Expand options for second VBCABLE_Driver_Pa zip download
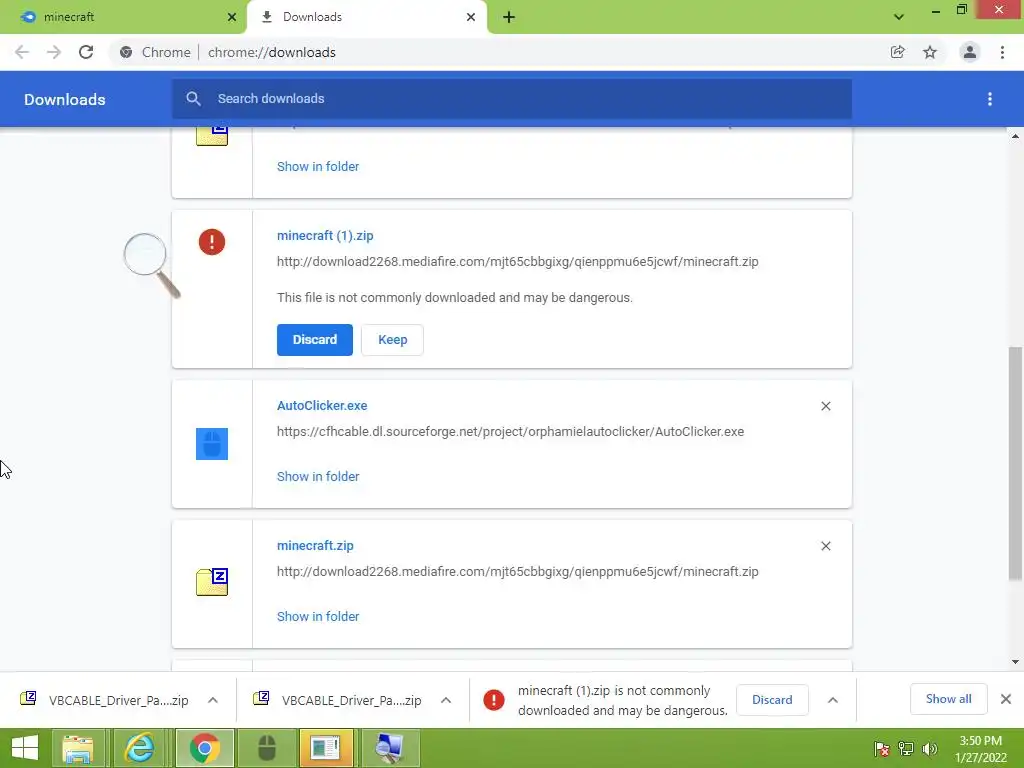This screenshot has height=768, width=1024. [446, 700]
